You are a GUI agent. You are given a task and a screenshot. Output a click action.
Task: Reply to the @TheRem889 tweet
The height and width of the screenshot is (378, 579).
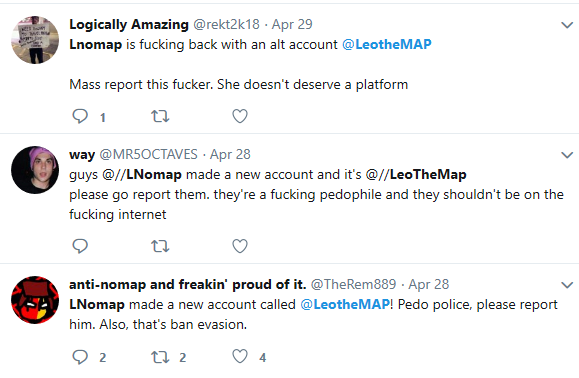point(80,357)
